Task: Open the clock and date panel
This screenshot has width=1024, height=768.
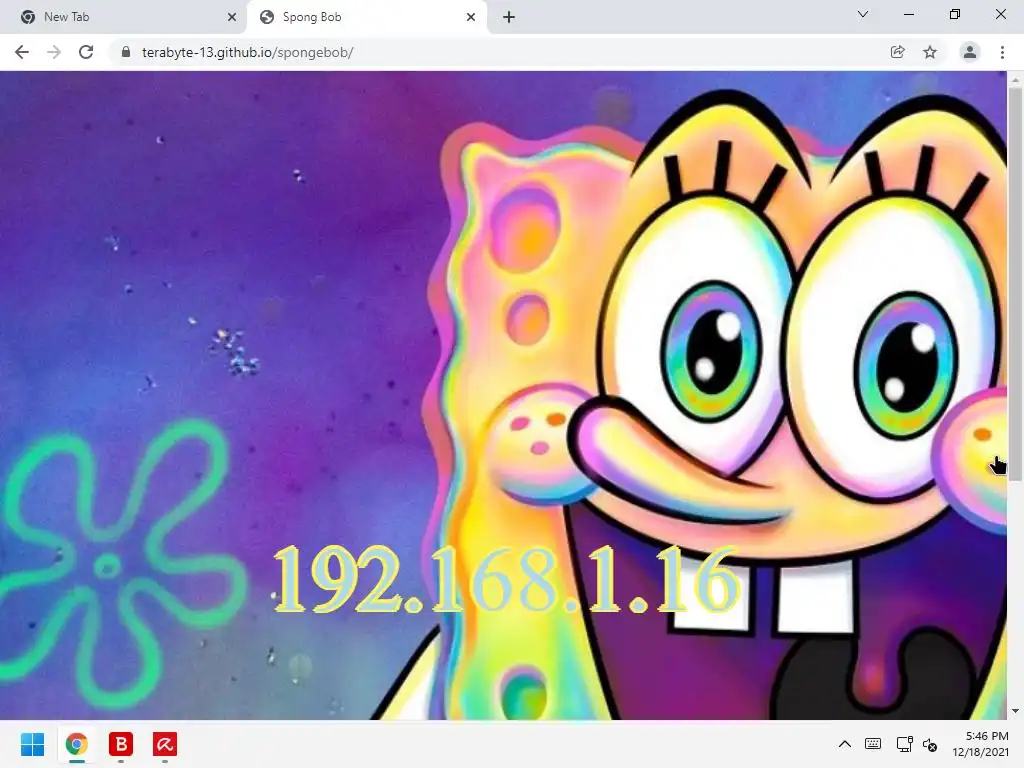Action: (x=980, y=744)
